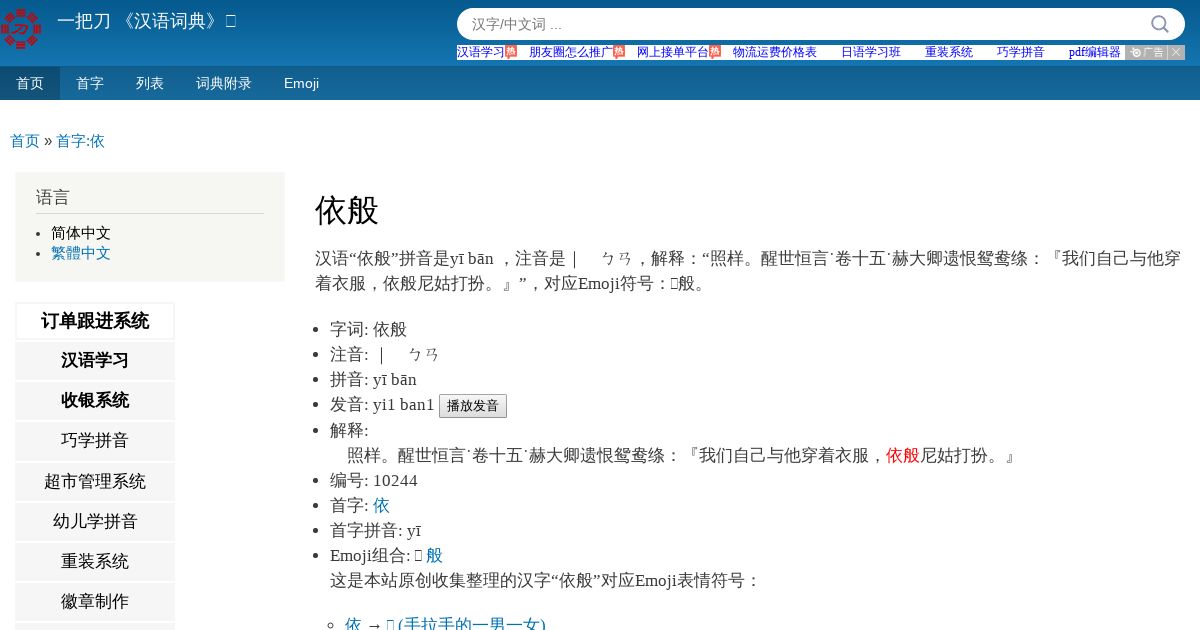This screenshot has width=1200, height=630.
Task: Click the 日语学习班 ad link
Action: pos(871,52)
